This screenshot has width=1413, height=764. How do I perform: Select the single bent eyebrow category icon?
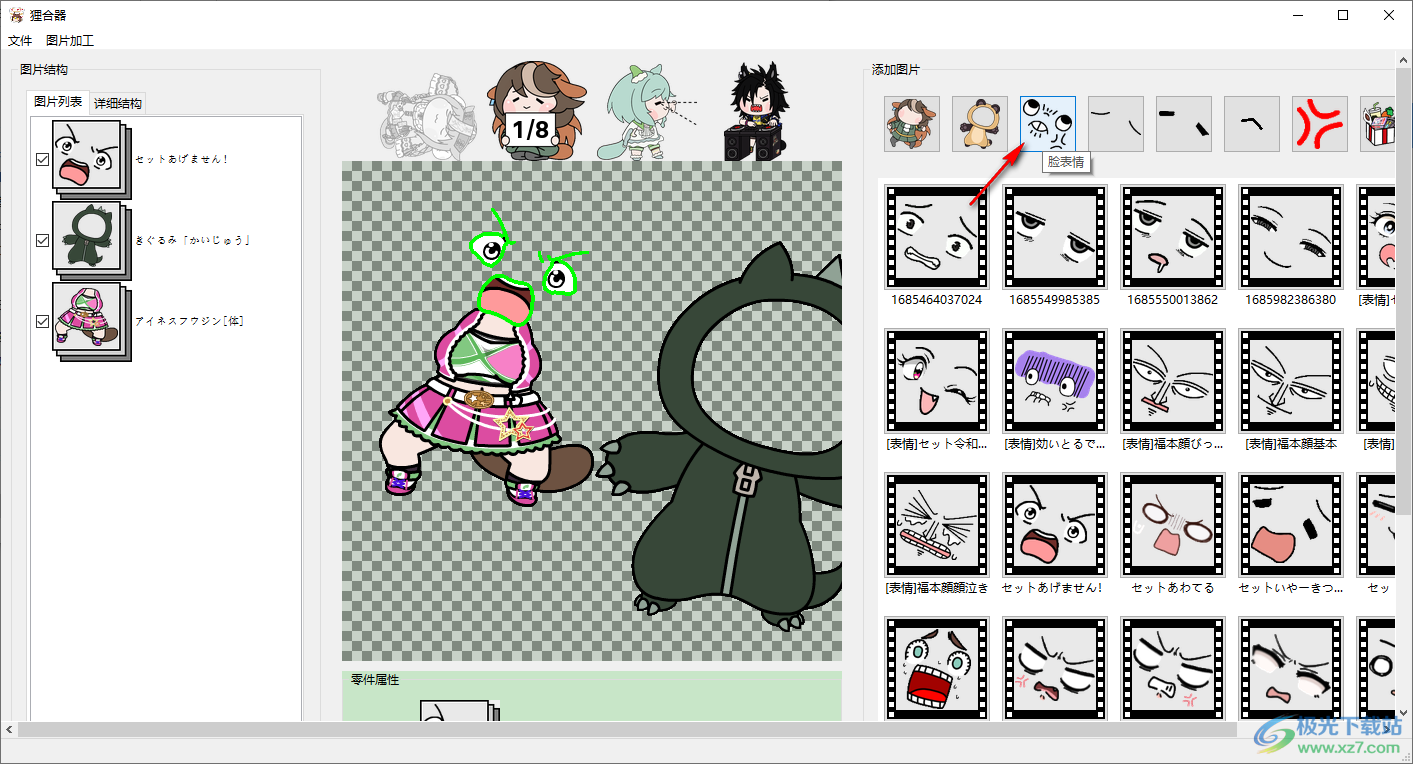coord(1252,124)
